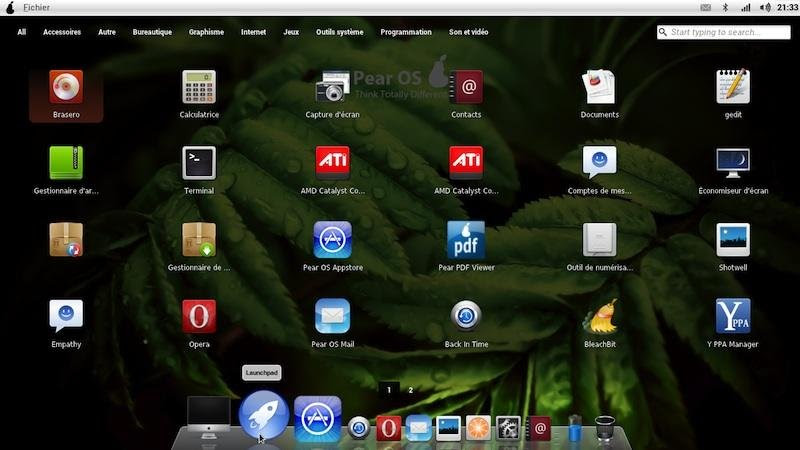Click the Opera icon in the dock
Image resolution: width=800 pixels, height=450 pixels.
(388, 428)
